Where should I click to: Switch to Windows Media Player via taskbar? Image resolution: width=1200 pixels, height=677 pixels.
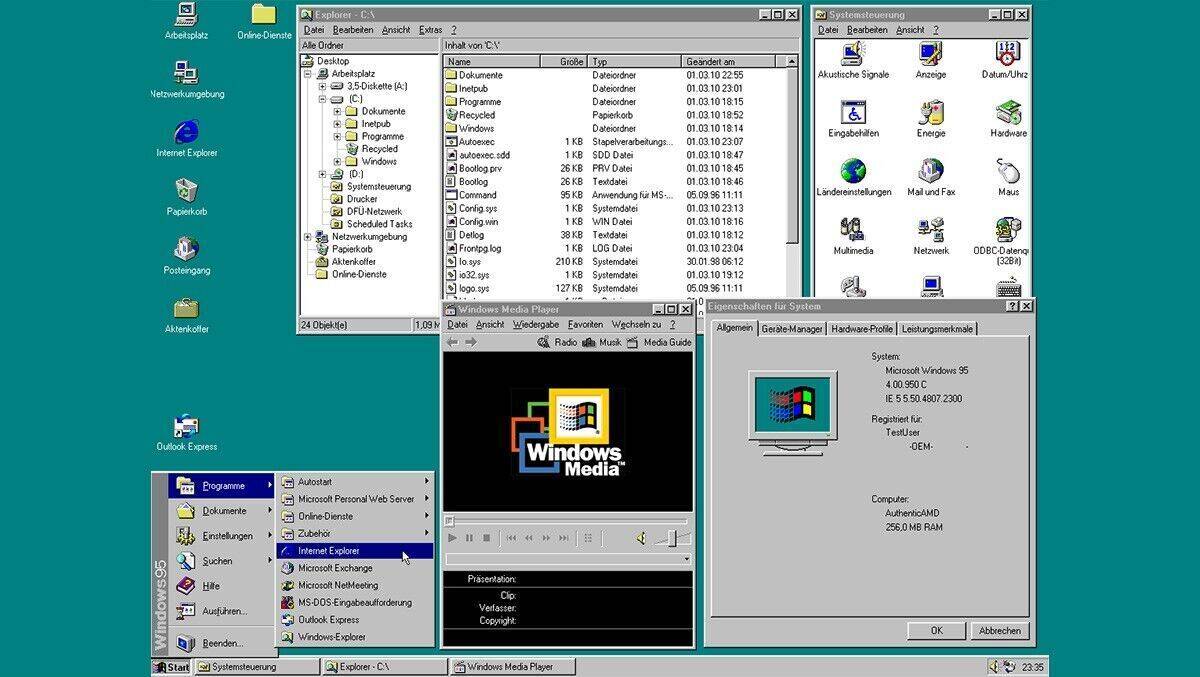pyautogui.click(x=513, y=667)
